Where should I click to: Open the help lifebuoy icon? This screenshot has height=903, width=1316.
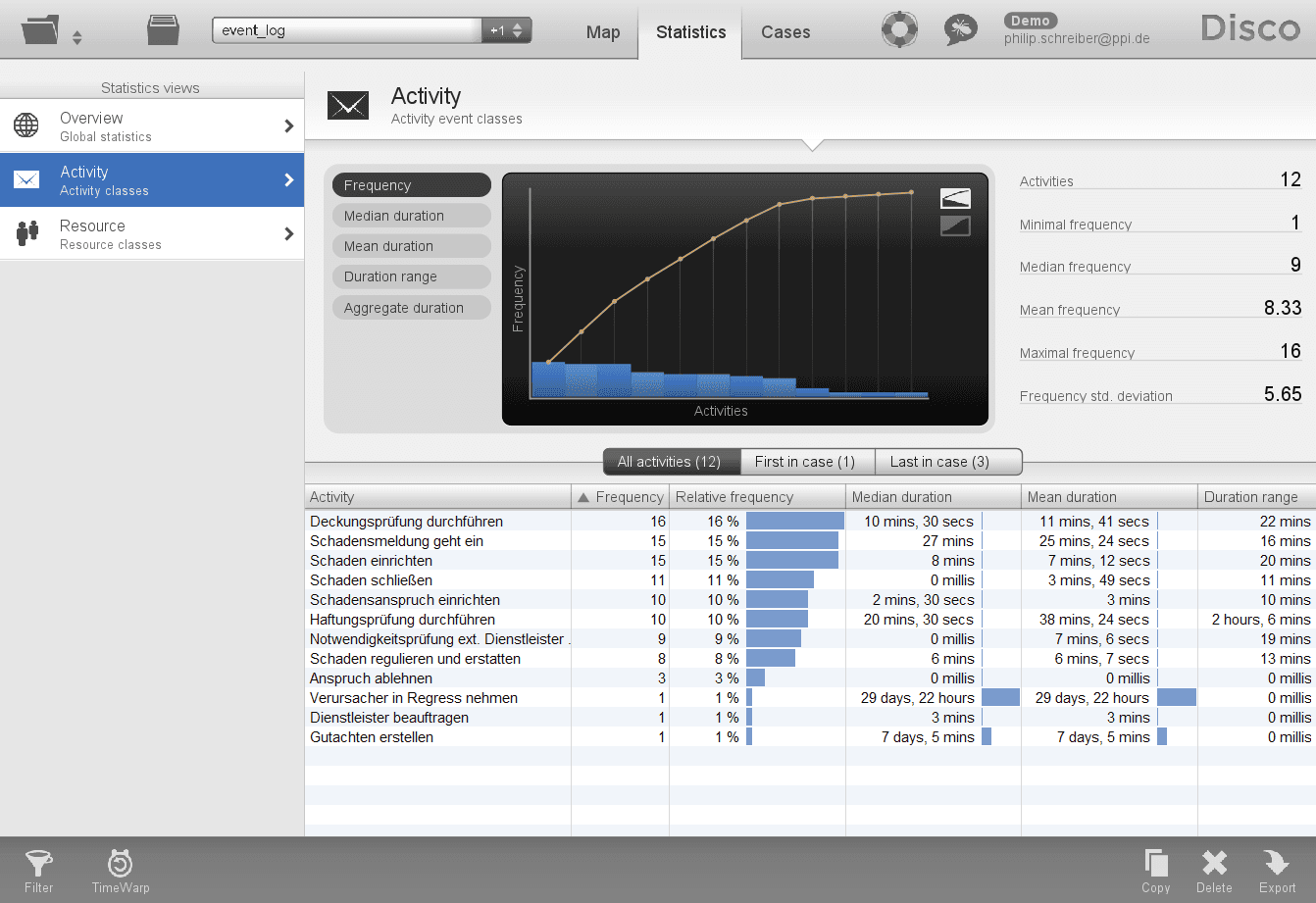(898, 29)
